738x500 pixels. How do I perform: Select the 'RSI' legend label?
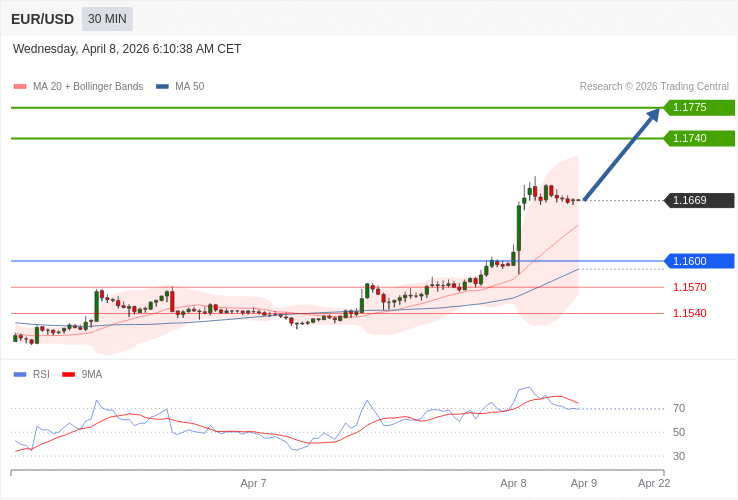click(41, 375)
